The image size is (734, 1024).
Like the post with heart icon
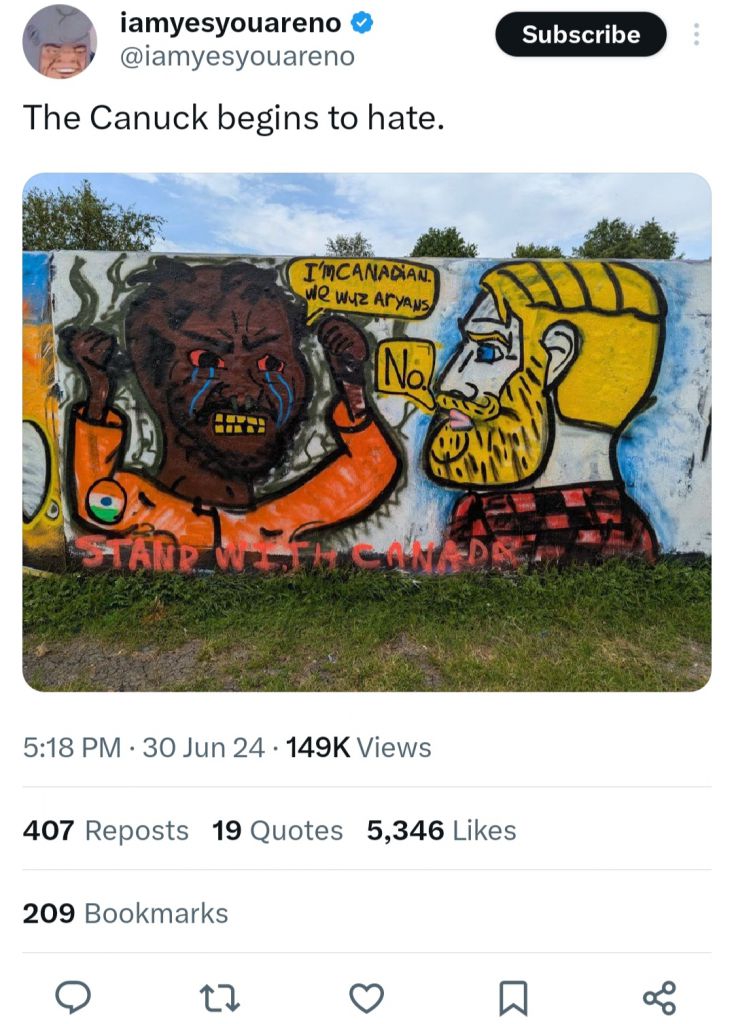point(366,999)
